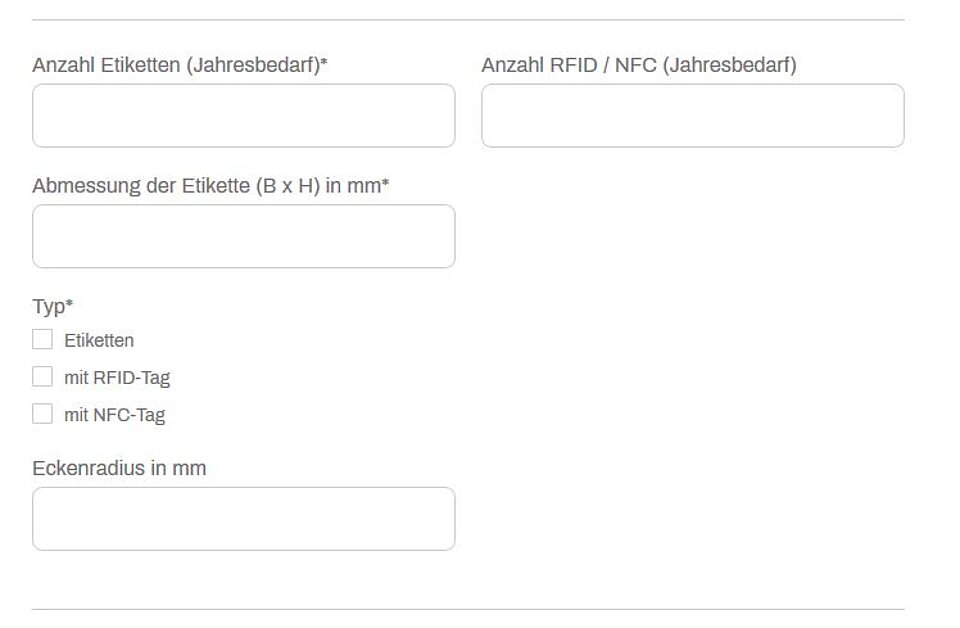Click the Abmessung der Etikette label text
The width and height of the screenshot is (960, 628).
point(206,186)
